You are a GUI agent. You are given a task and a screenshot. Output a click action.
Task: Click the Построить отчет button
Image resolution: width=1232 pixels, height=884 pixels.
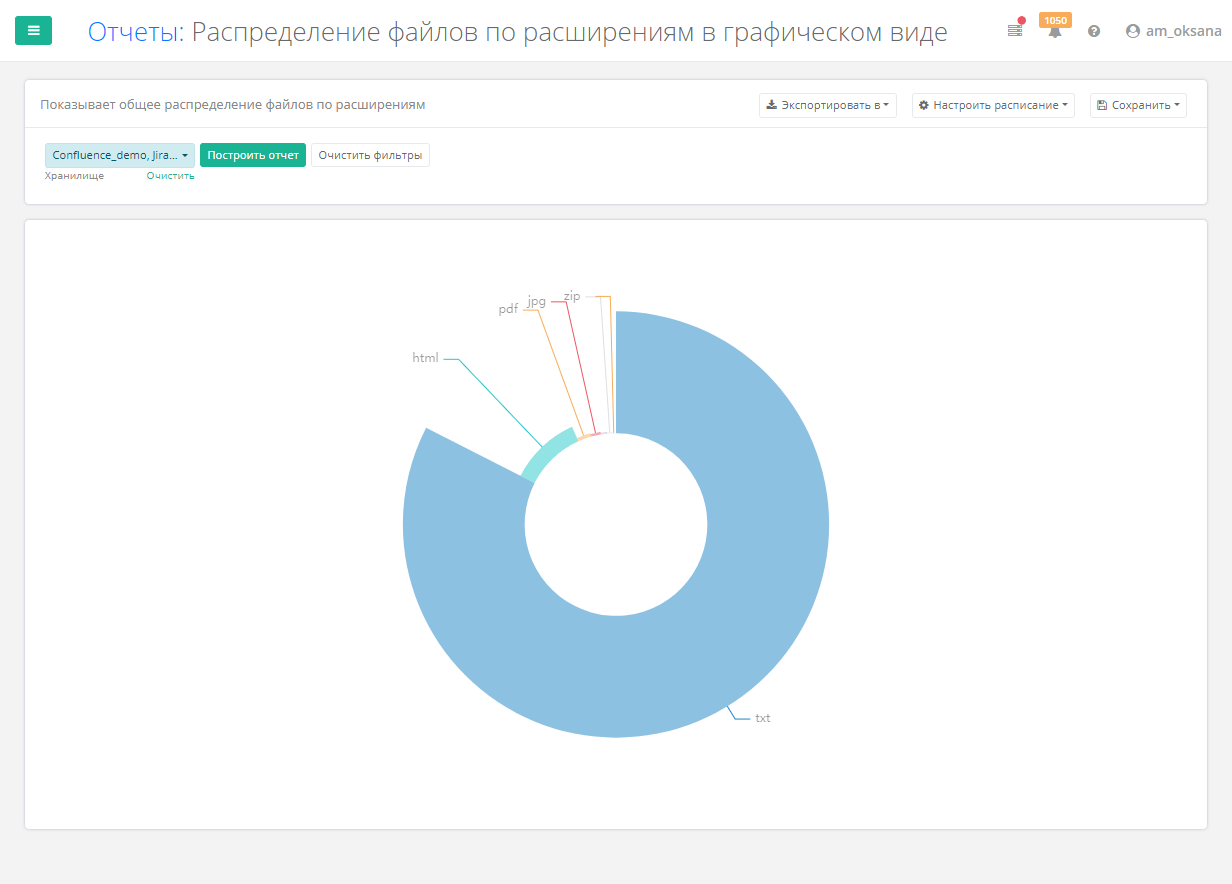tap(253, 155)
